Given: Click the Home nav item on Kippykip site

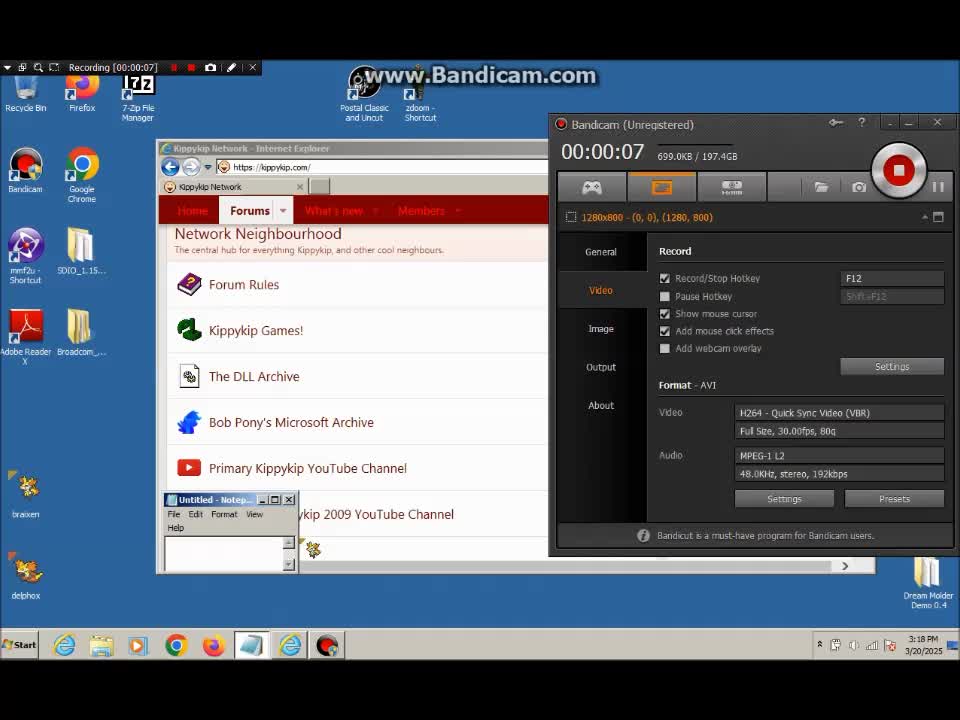Looking at the screenshot, I should click(x=192, y=211).
